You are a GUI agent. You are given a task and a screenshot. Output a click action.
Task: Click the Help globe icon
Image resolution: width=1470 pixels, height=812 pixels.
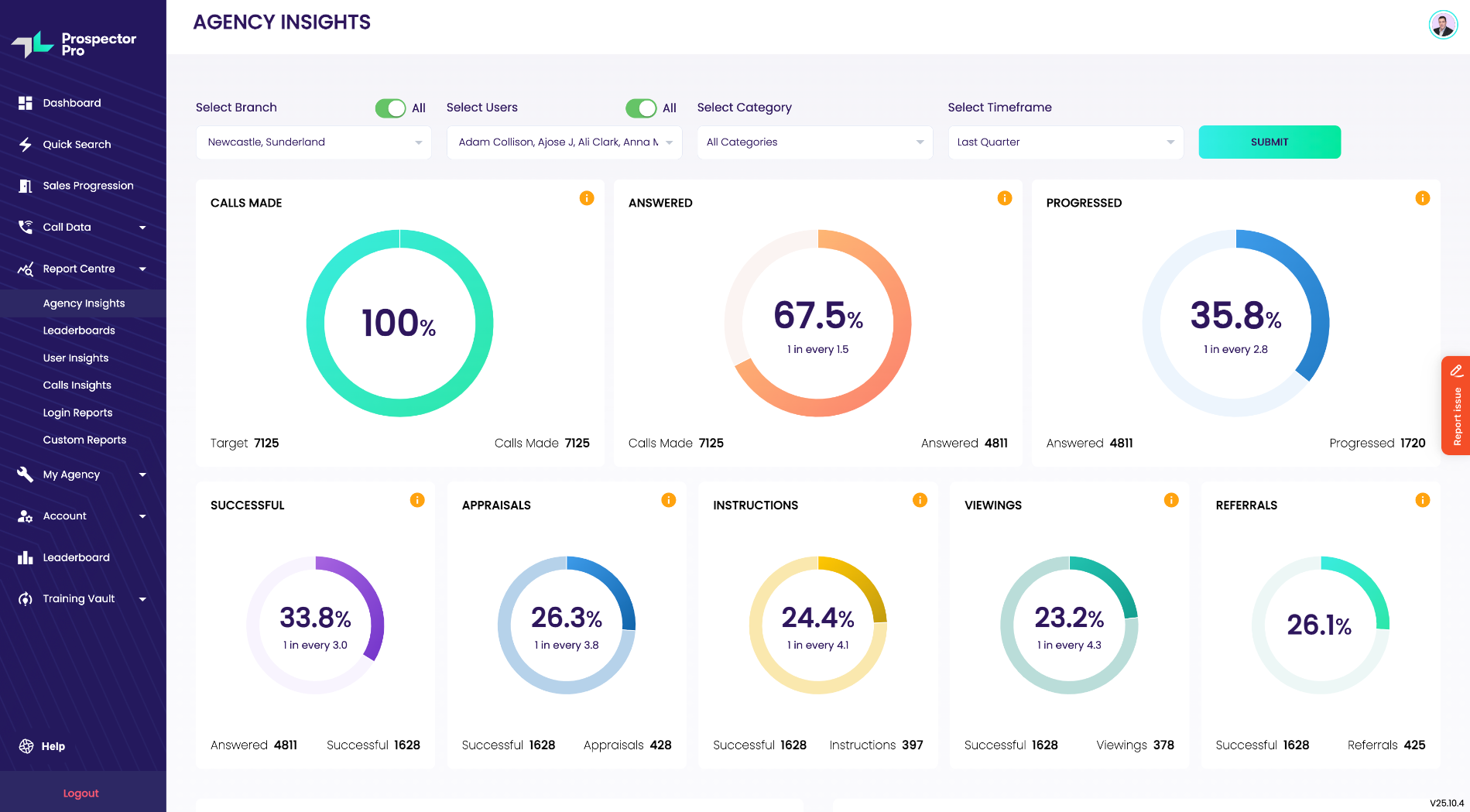pos(26,746)
